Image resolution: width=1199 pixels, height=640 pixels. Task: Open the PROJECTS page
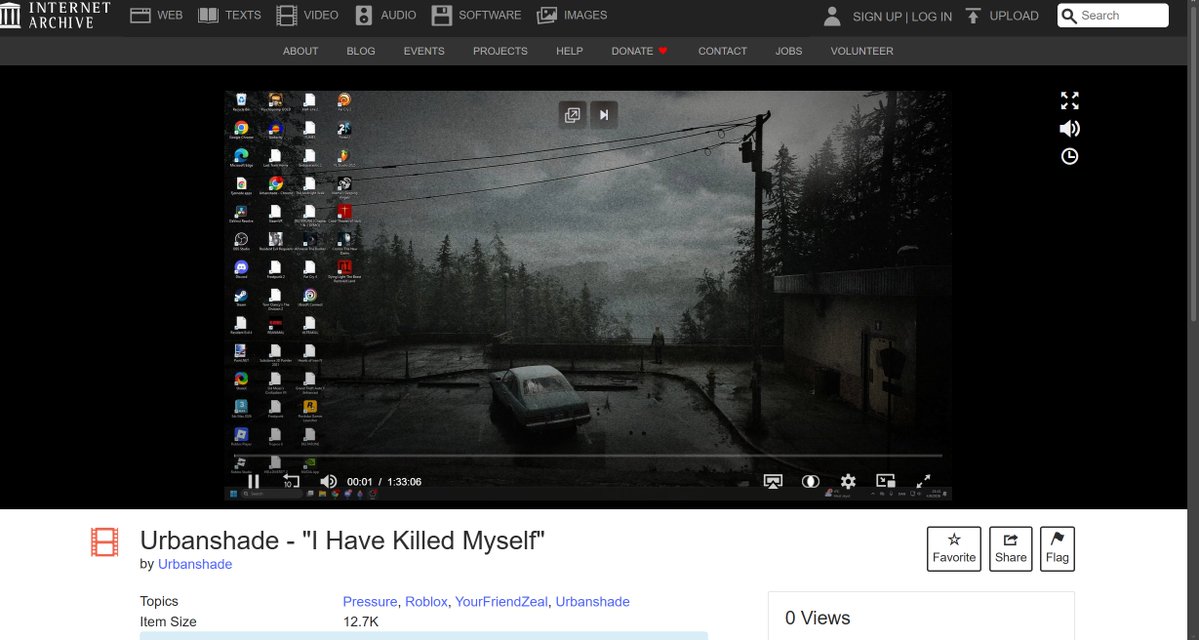click(500, 51)
